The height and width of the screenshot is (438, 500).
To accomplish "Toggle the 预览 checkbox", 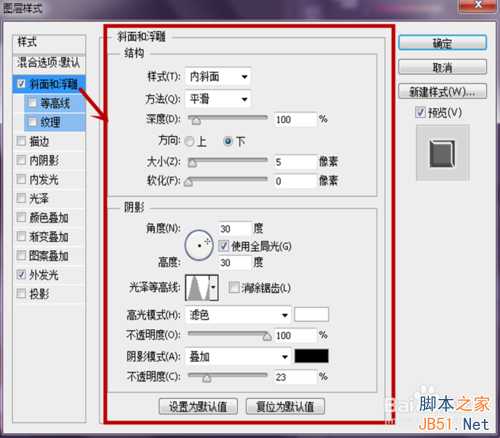I will (420, 112).
